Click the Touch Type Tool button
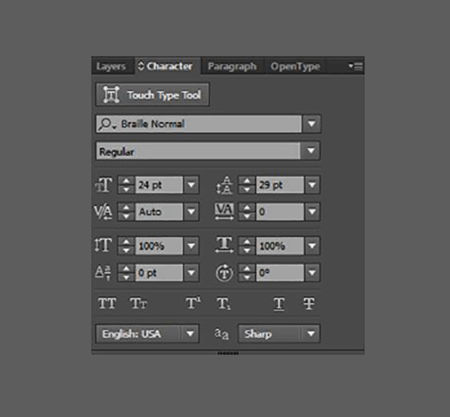 pos(153,95)
